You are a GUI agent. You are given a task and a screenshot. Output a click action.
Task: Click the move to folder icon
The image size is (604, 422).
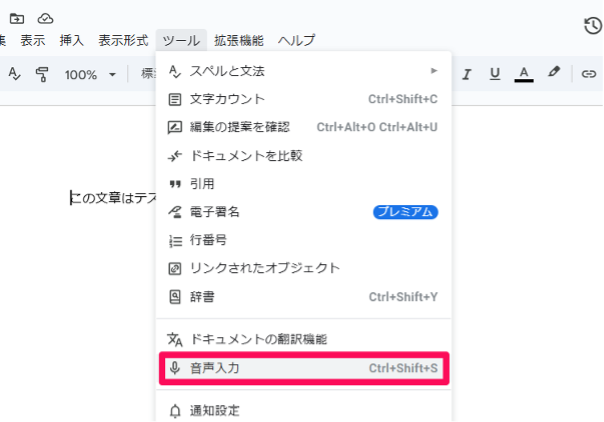tap(17, 18)
